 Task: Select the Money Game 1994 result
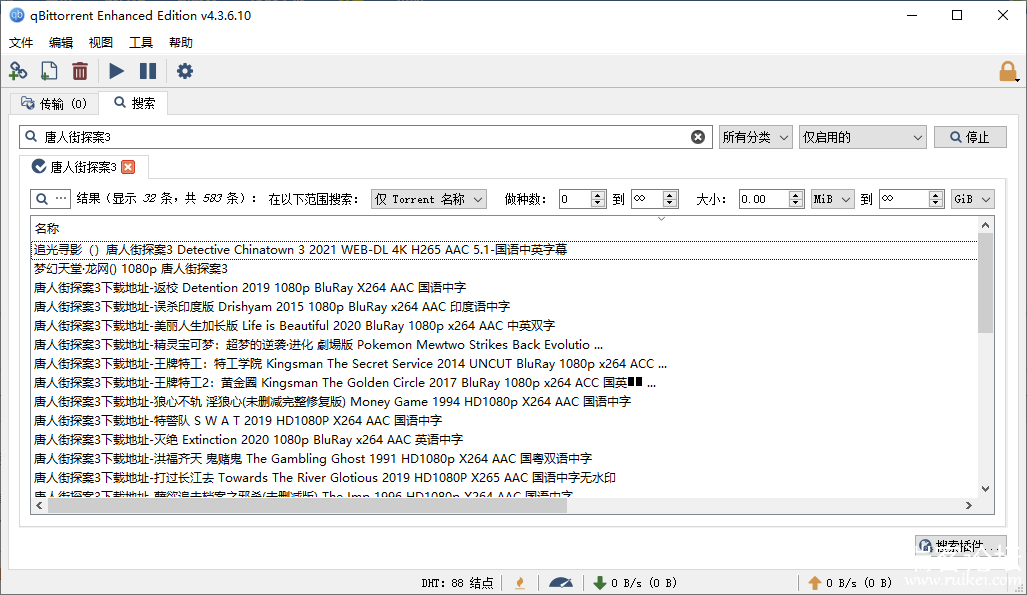pos(504,402)
